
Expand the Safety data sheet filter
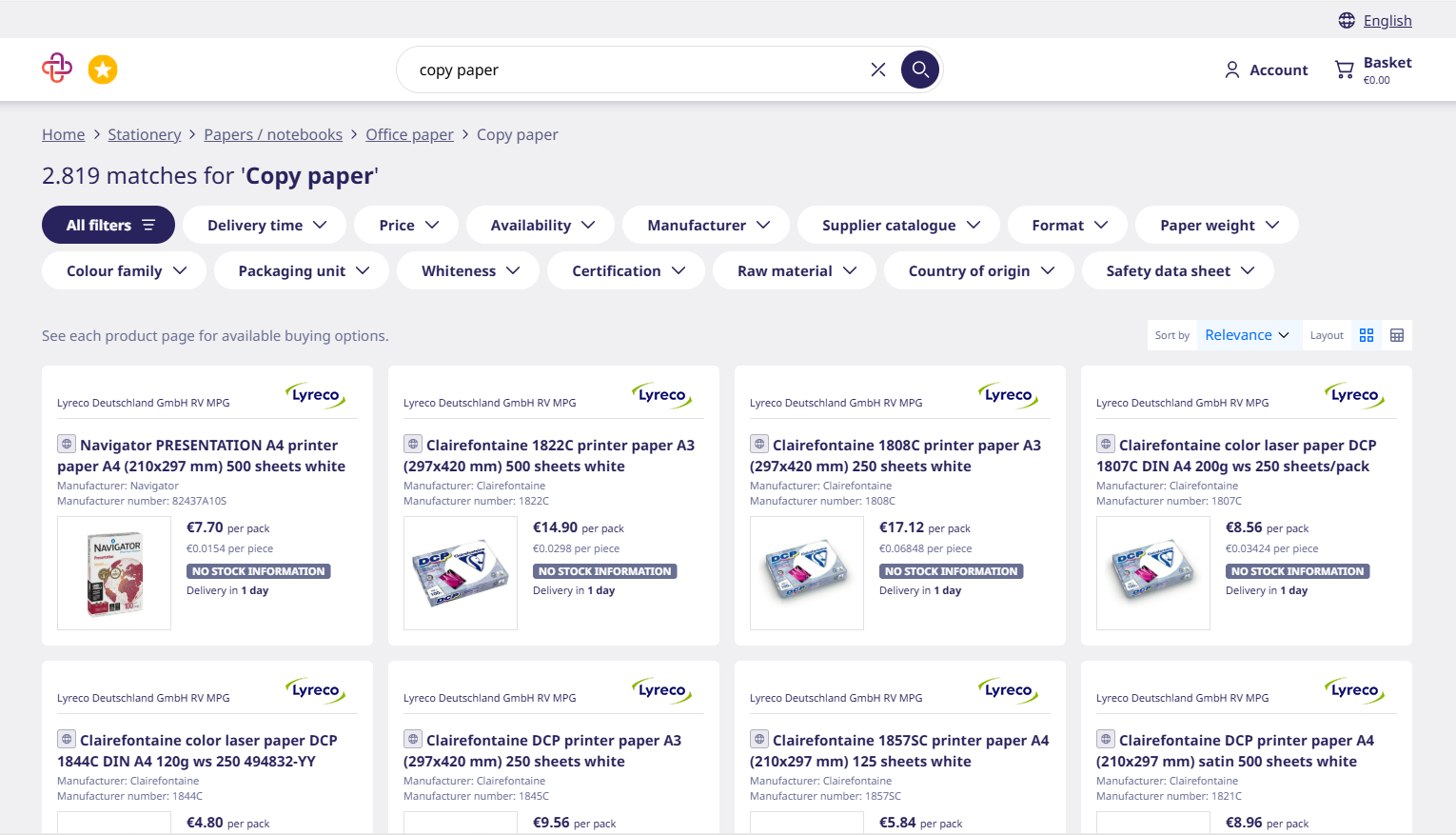click(x=1178, y=270)
